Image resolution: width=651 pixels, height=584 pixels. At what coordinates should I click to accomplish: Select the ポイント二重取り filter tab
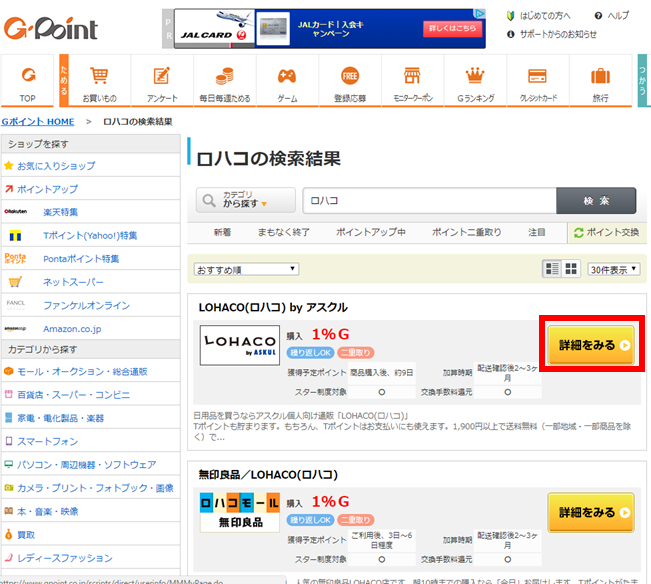(x=467, y=232)
